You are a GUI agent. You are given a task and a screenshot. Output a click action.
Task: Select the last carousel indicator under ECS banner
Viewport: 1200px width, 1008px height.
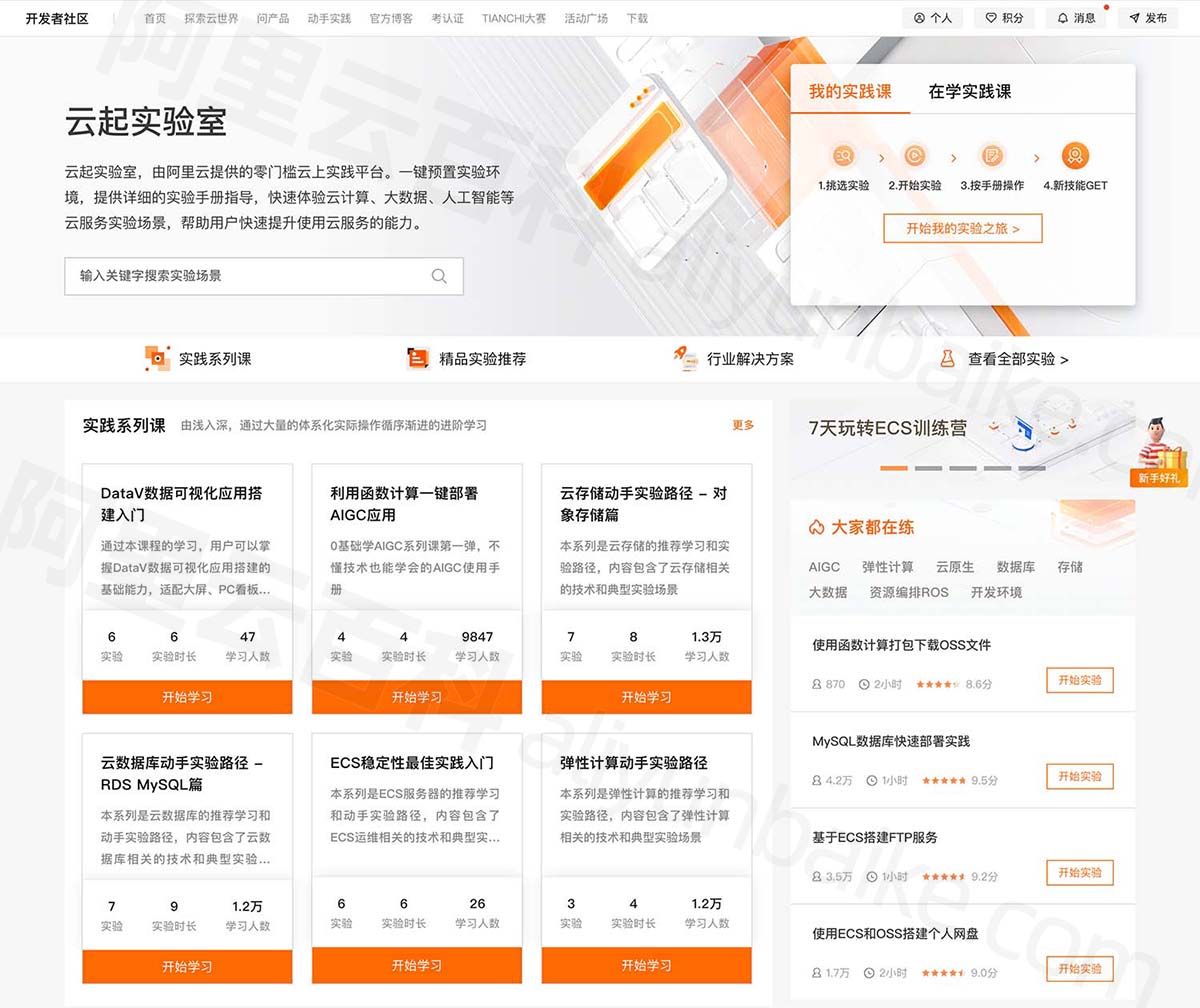coord(1032,468)
